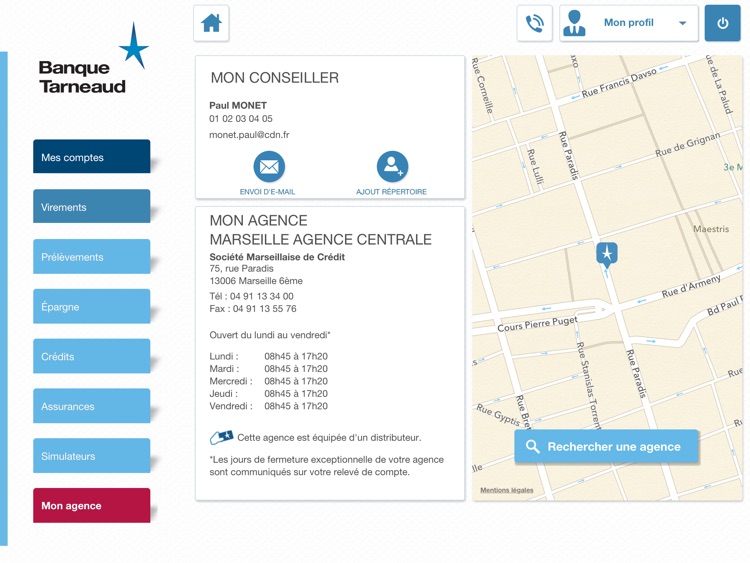Click agency phone 04 91 13 34 00

(262, 296)
